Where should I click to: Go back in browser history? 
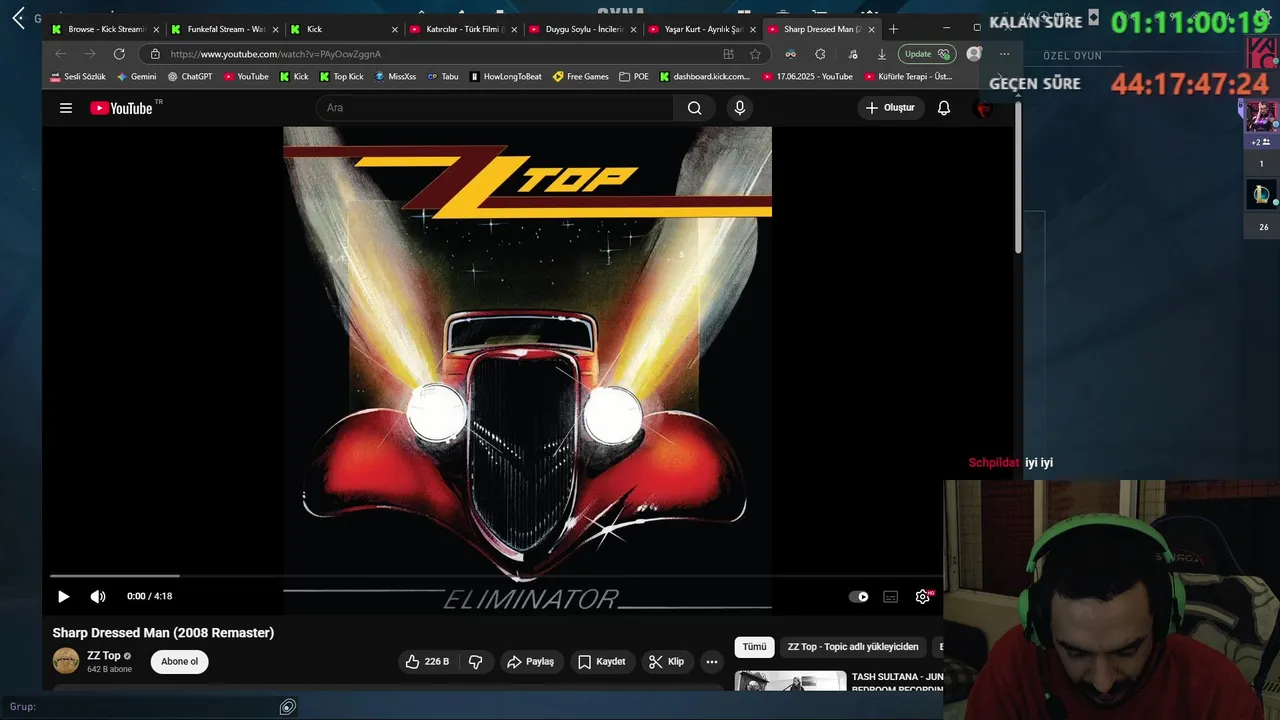pyautogui.click(x=61, y=54)
